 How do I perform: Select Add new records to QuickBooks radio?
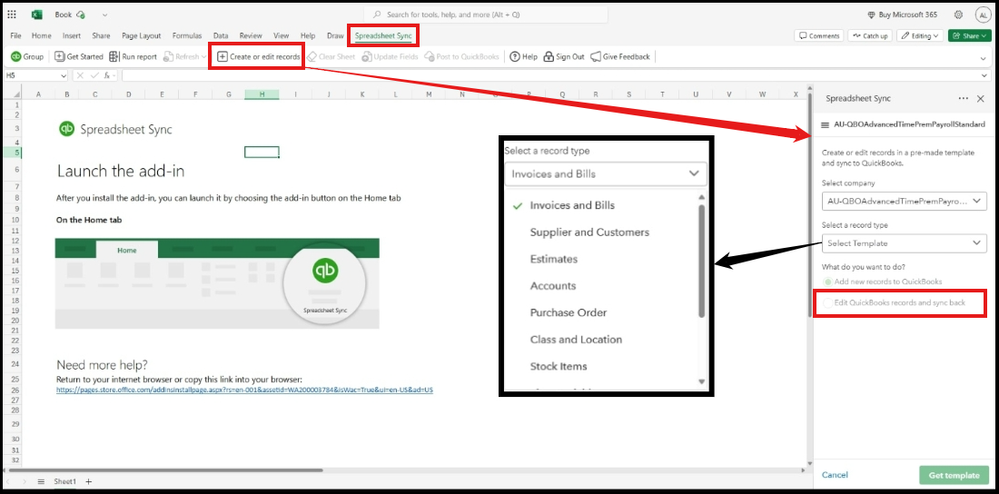click(828, 281)
